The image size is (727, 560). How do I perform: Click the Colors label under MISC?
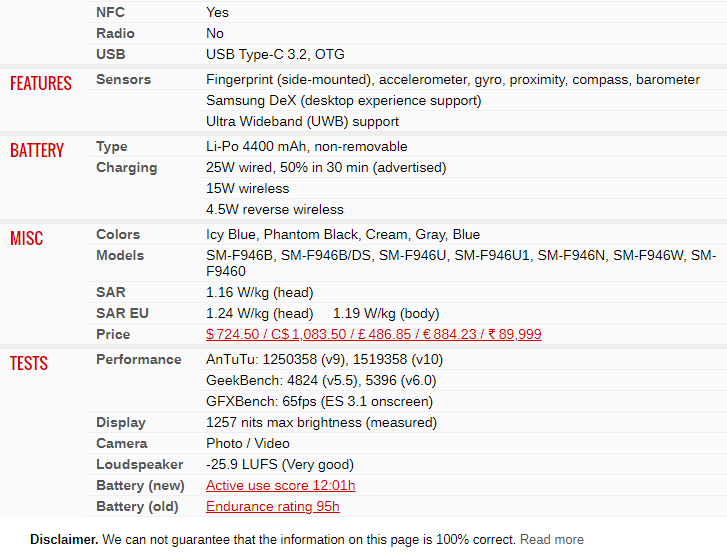pos(118,235)
